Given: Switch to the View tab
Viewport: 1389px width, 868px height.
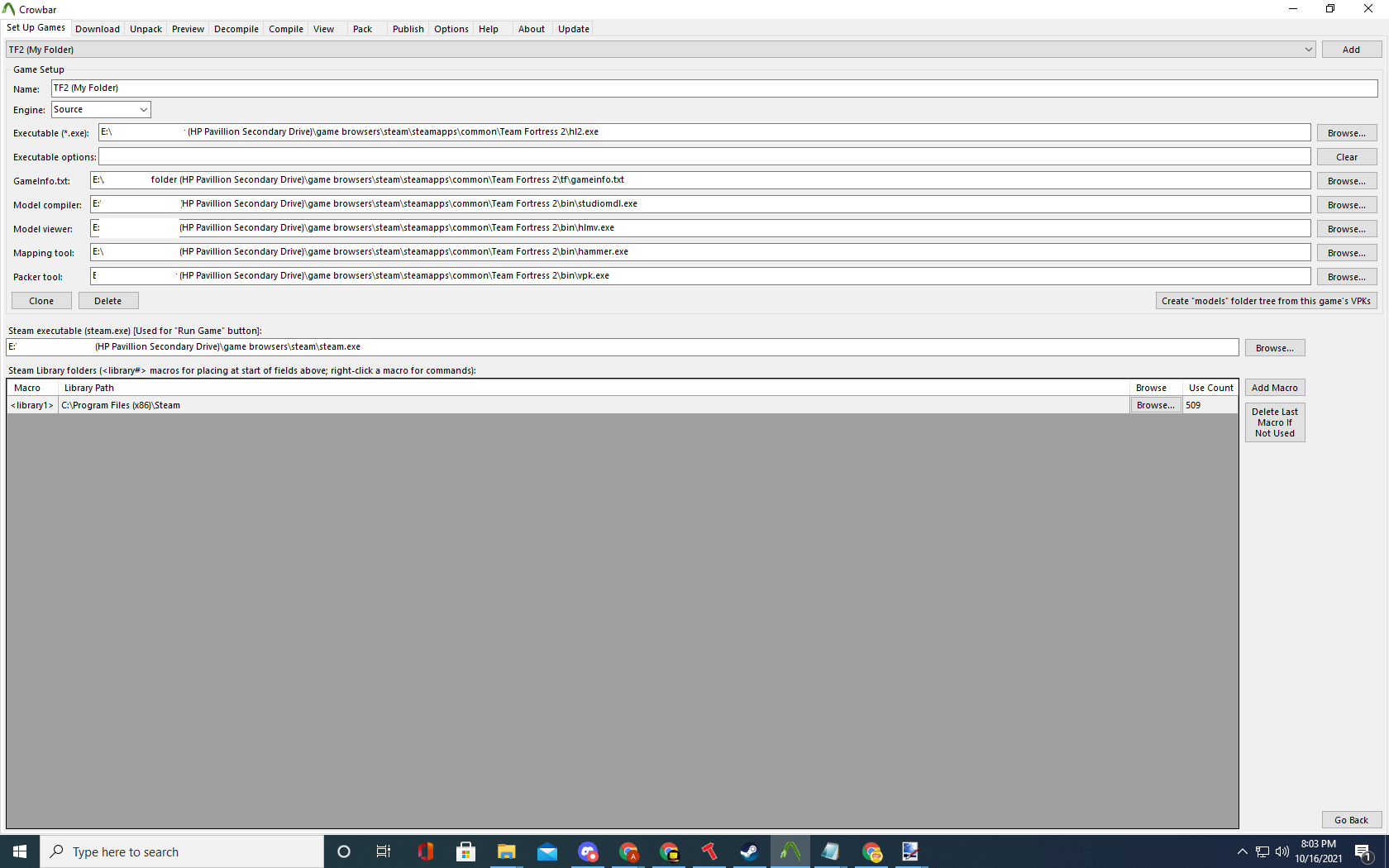Looking at the screenshot, I should coord(324,29).
